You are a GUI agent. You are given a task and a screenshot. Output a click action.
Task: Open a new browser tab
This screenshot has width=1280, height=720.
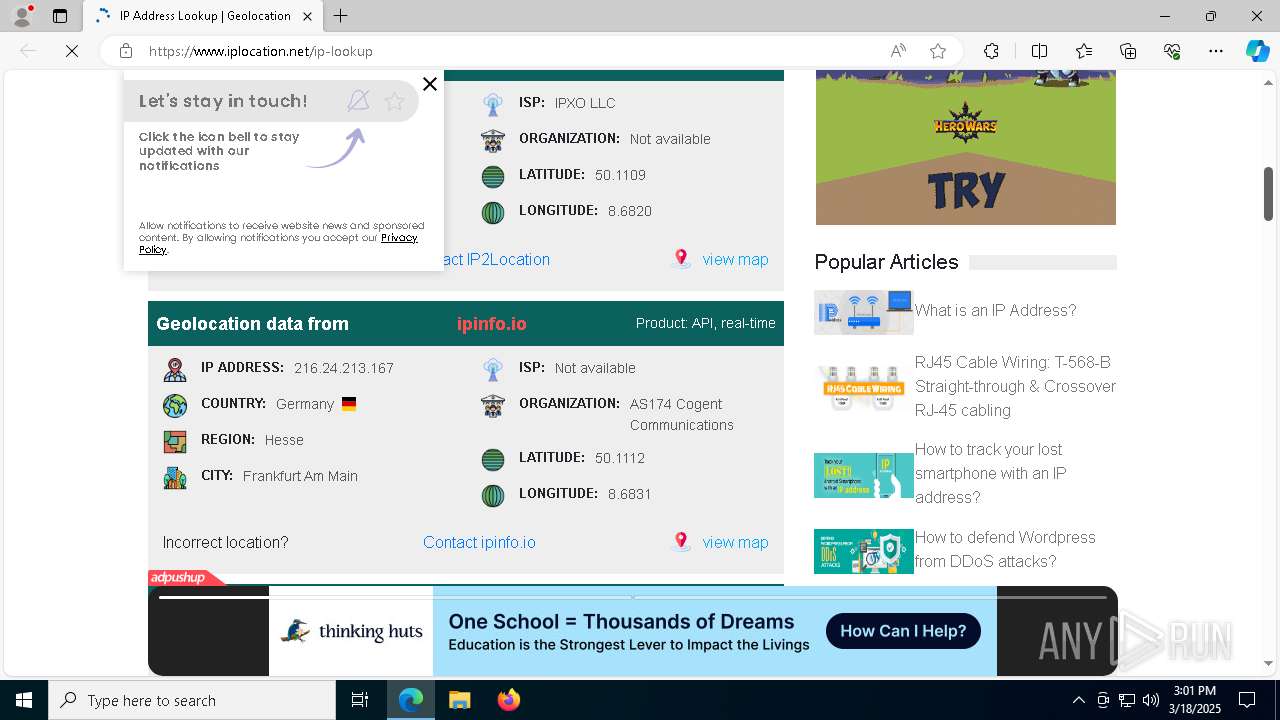click(340, 16)
